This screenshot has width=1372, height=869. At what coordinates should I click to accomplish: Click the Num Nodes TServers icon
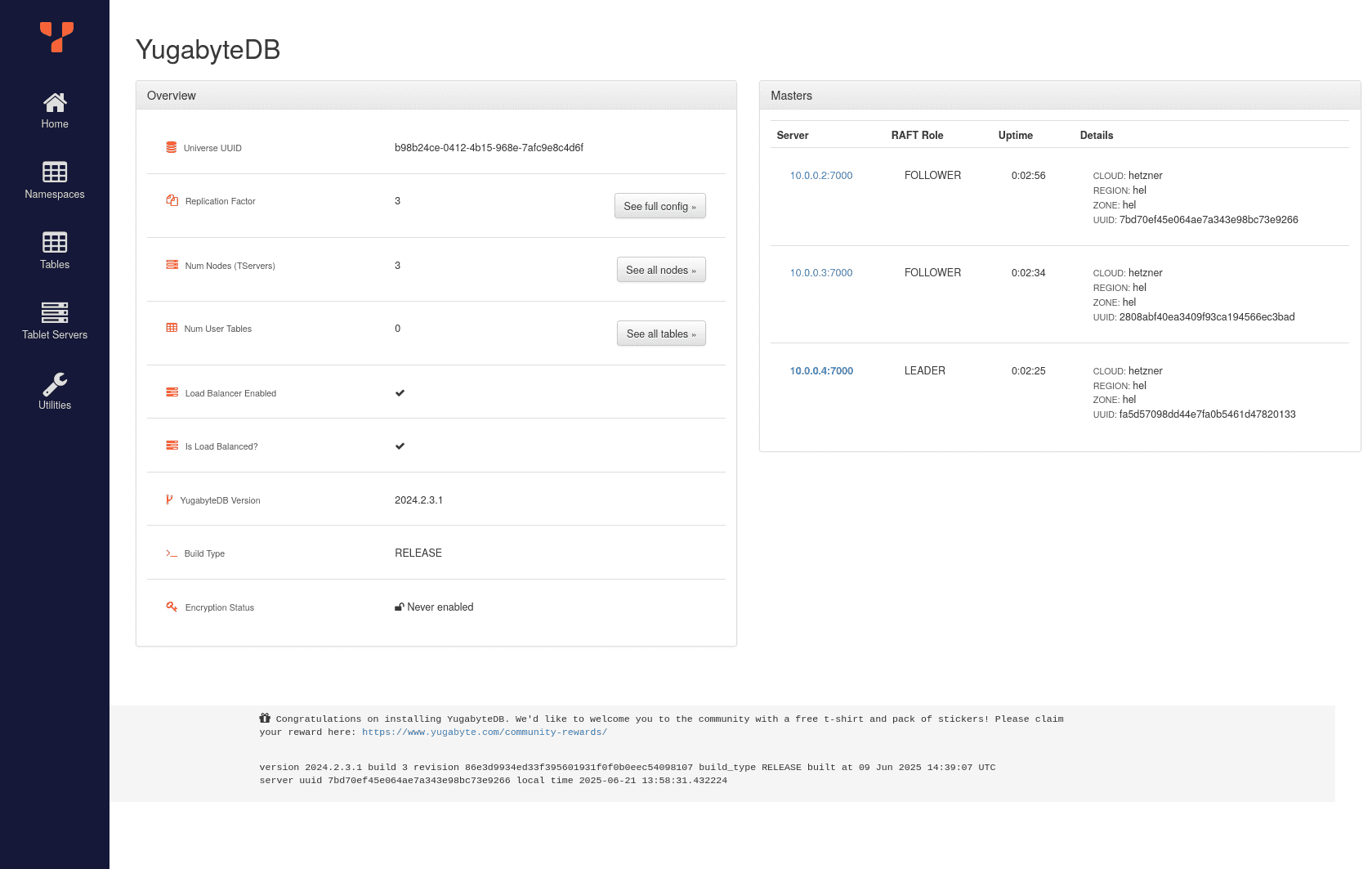(172, 265)
